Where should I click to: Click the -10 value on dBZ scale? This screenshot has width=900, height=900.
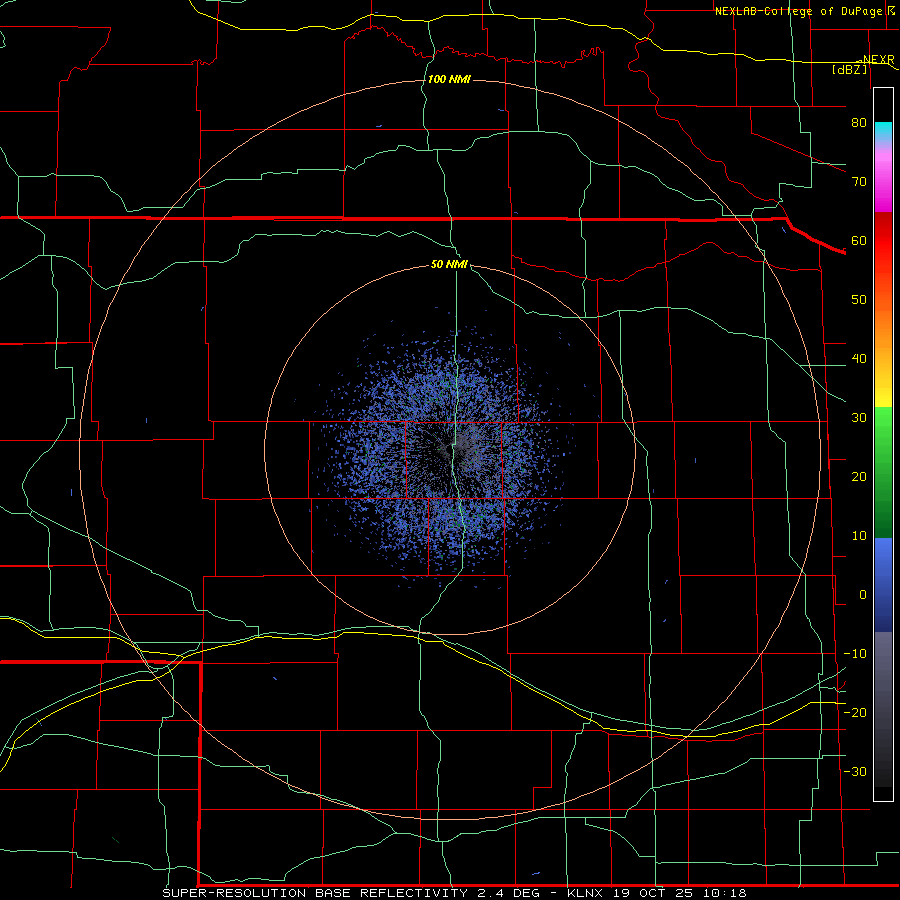tap(855, 654)
